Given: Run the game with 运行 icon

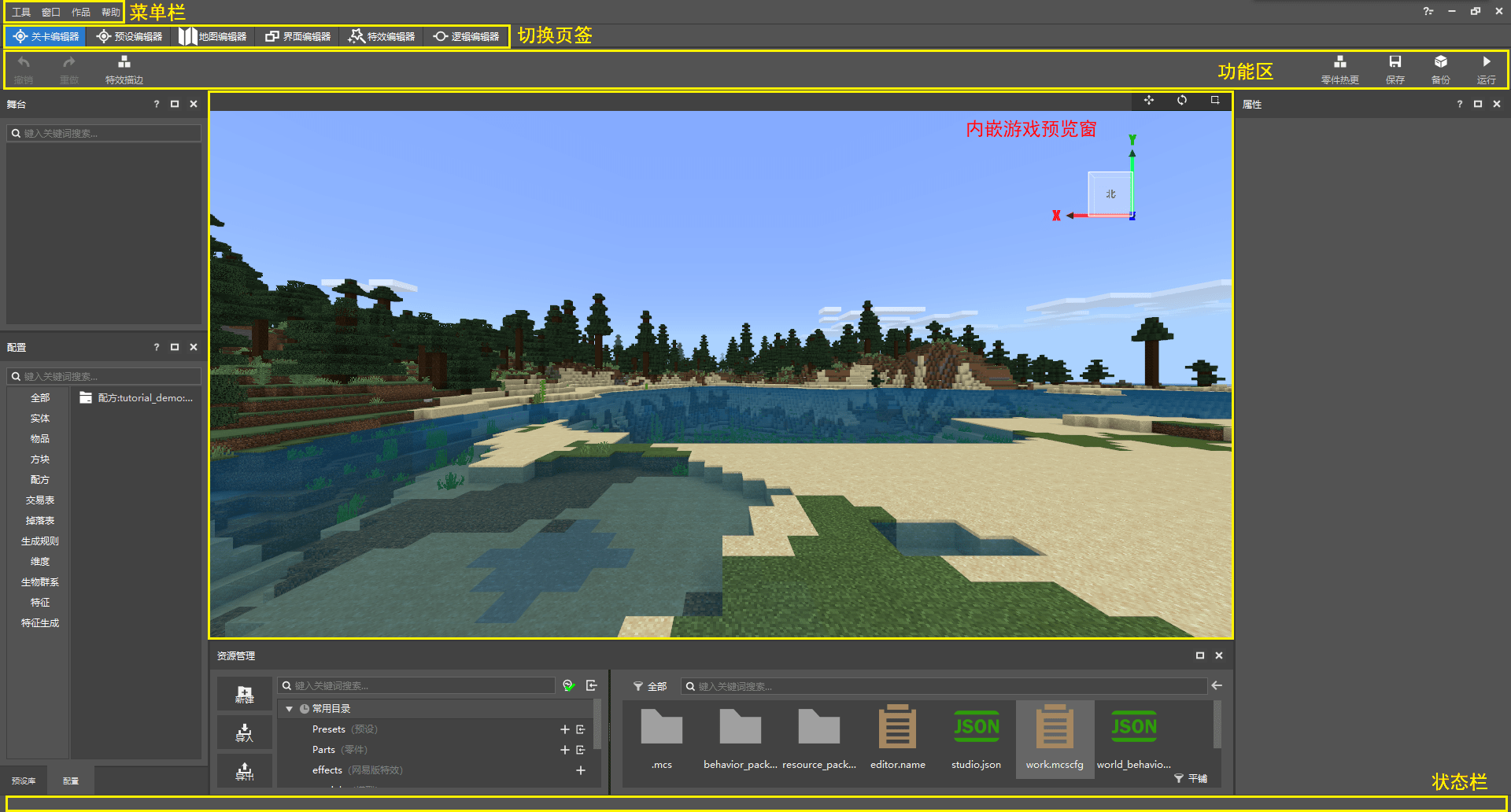Looking at the screenshot, I should tap(1487, 62).
